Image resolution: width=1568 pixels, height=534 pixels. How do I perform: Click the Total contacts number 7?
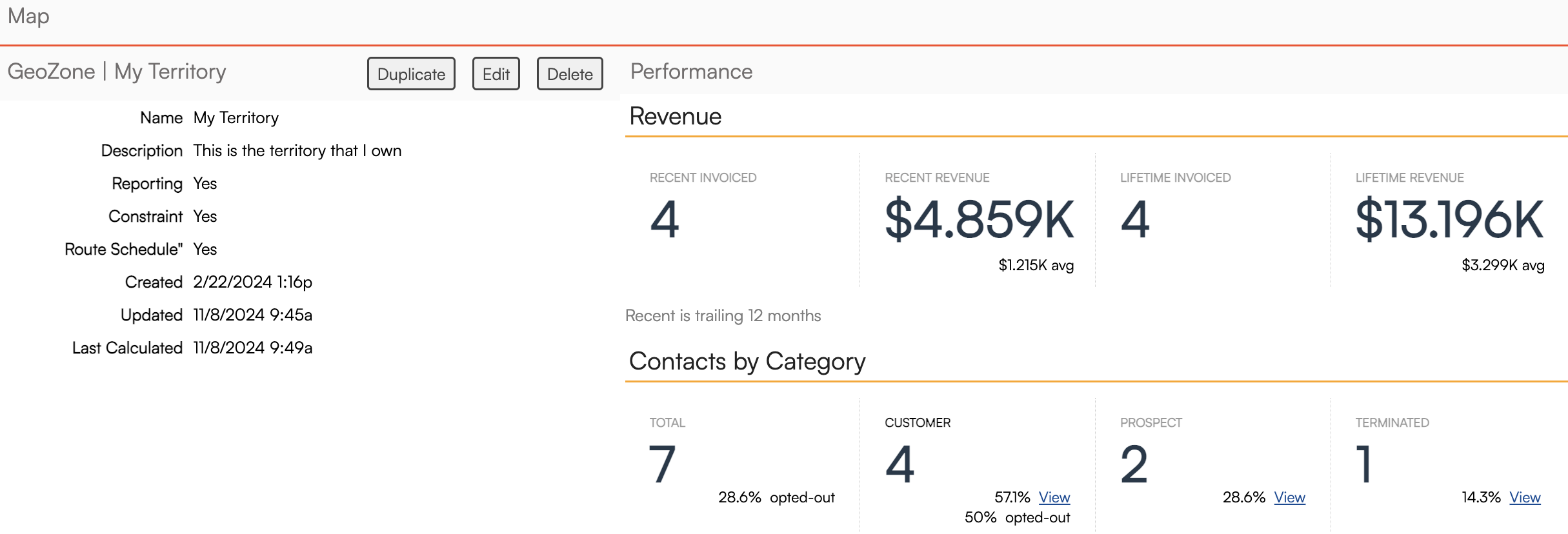(x=663, y=464)
